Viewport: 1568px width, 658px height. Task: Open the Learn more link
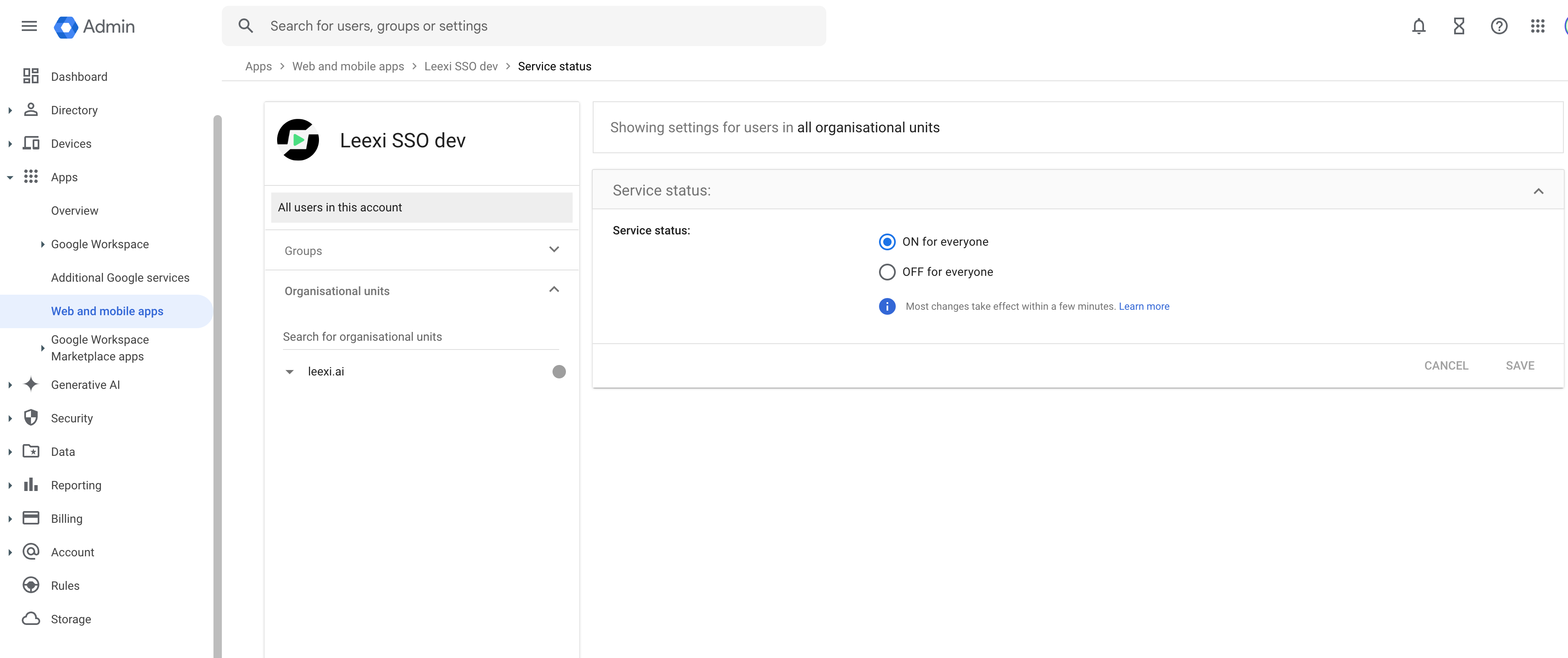coord(1144,306)
